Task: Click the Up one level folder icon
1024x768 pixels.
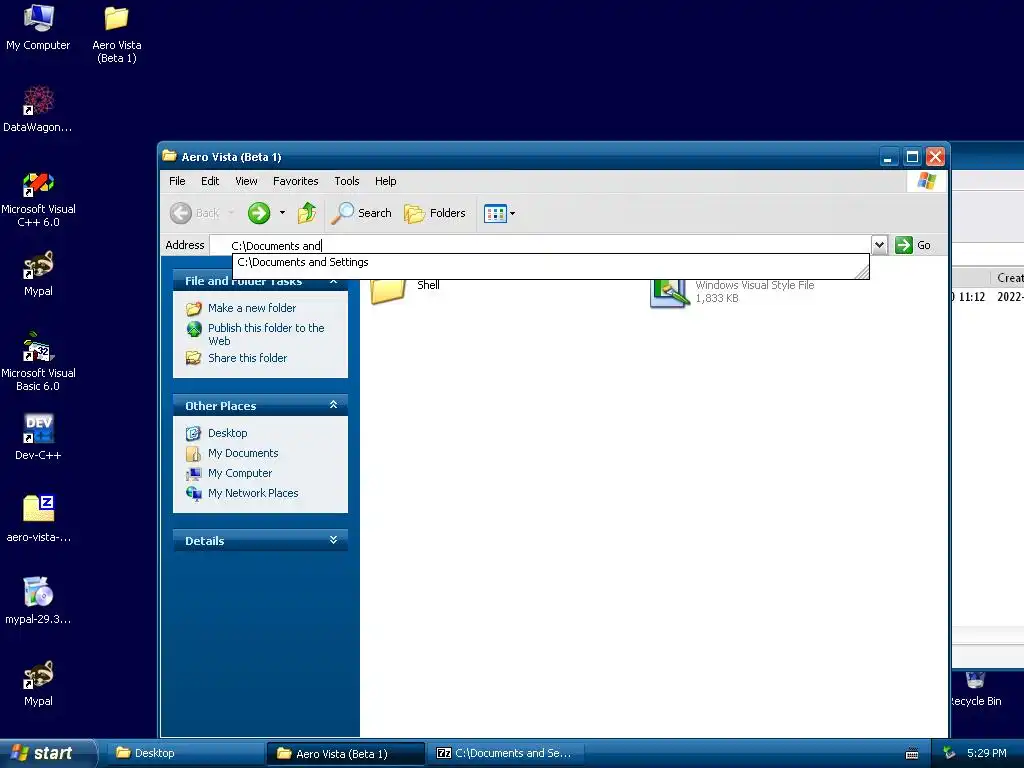Action: tap(306, 213)
